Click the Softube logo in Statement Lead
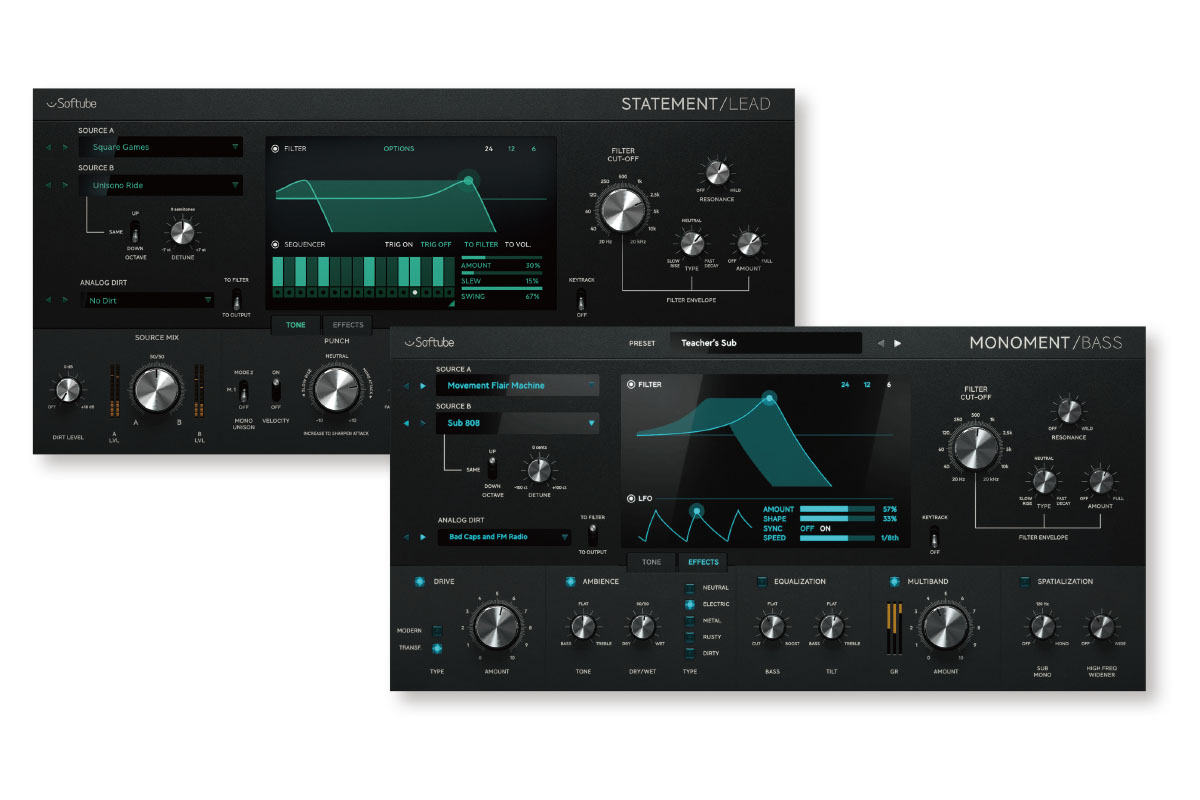This screenshot has height=800, width=1200. point(72,103)
